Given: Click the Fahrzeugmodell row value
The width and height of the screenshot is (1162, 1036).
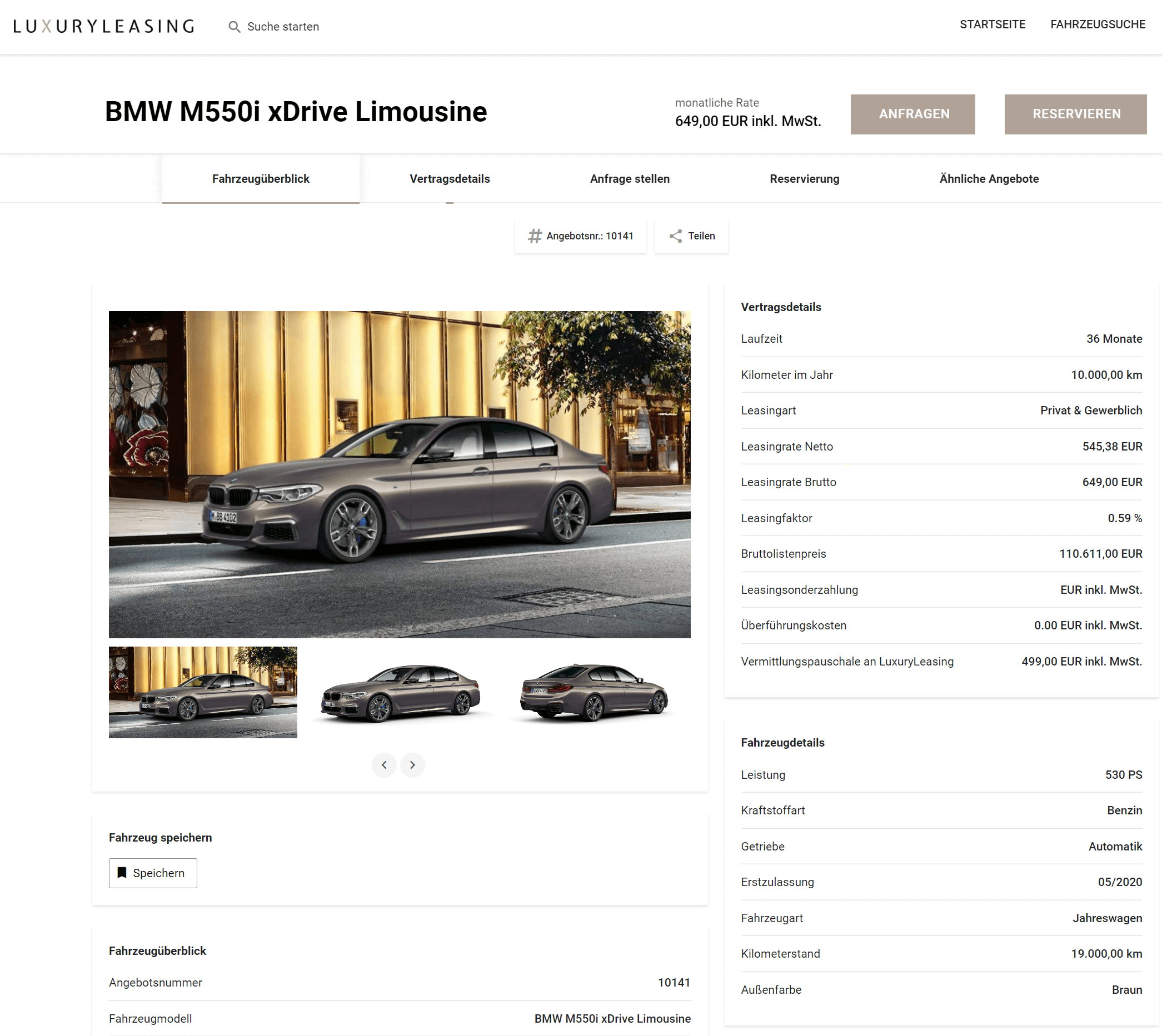Looking at the screenshot, I should [612, 1019].
